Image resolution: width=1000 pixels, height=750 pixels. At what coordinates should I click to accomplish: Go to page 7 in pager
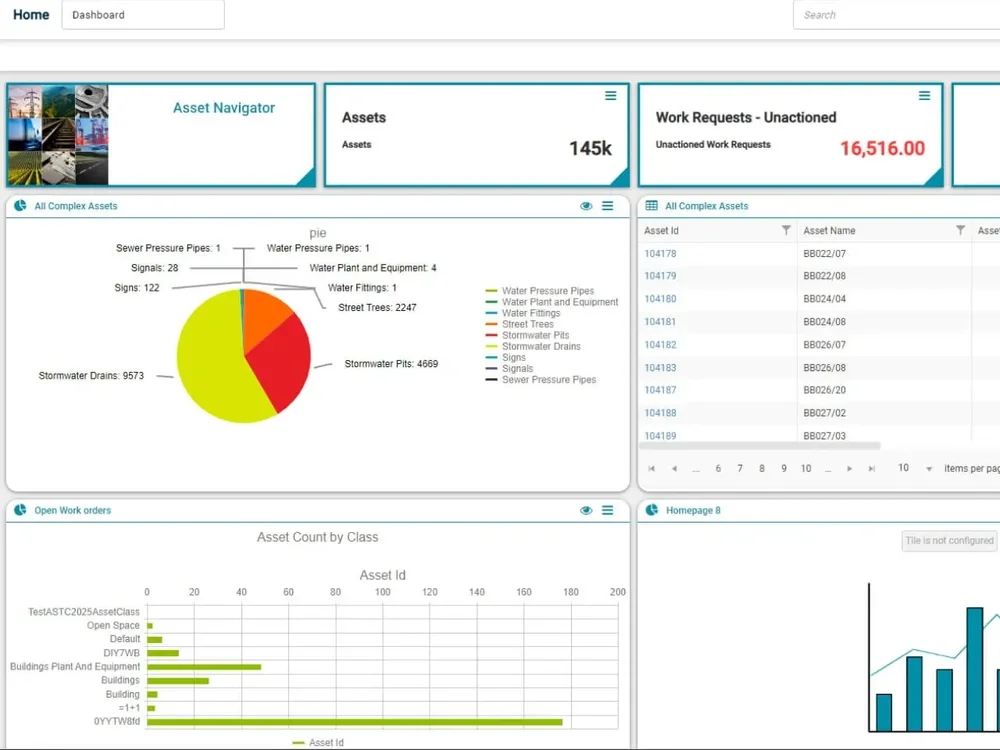740,469
